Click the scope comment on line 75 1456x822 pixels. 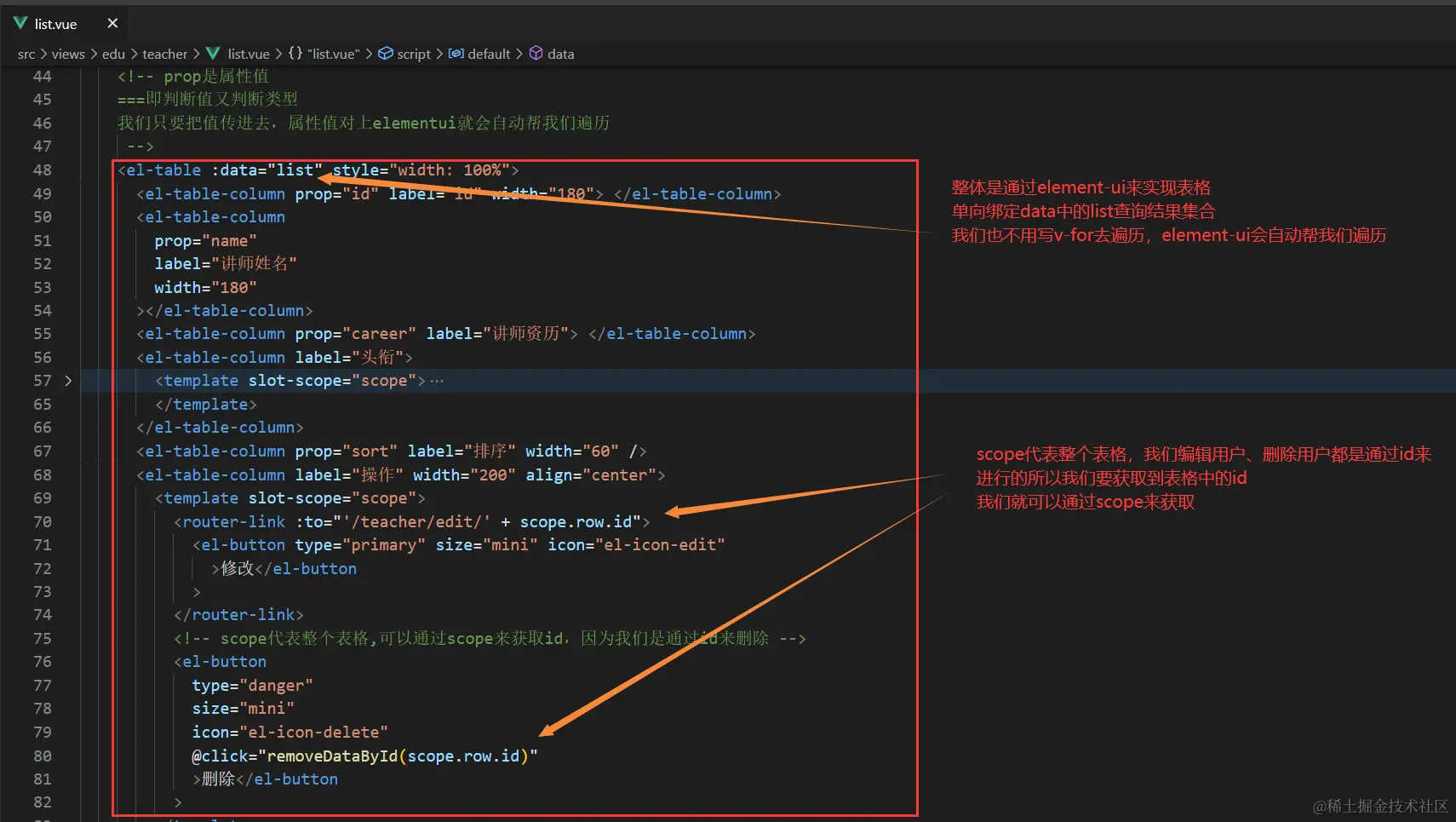click(490, 639)
